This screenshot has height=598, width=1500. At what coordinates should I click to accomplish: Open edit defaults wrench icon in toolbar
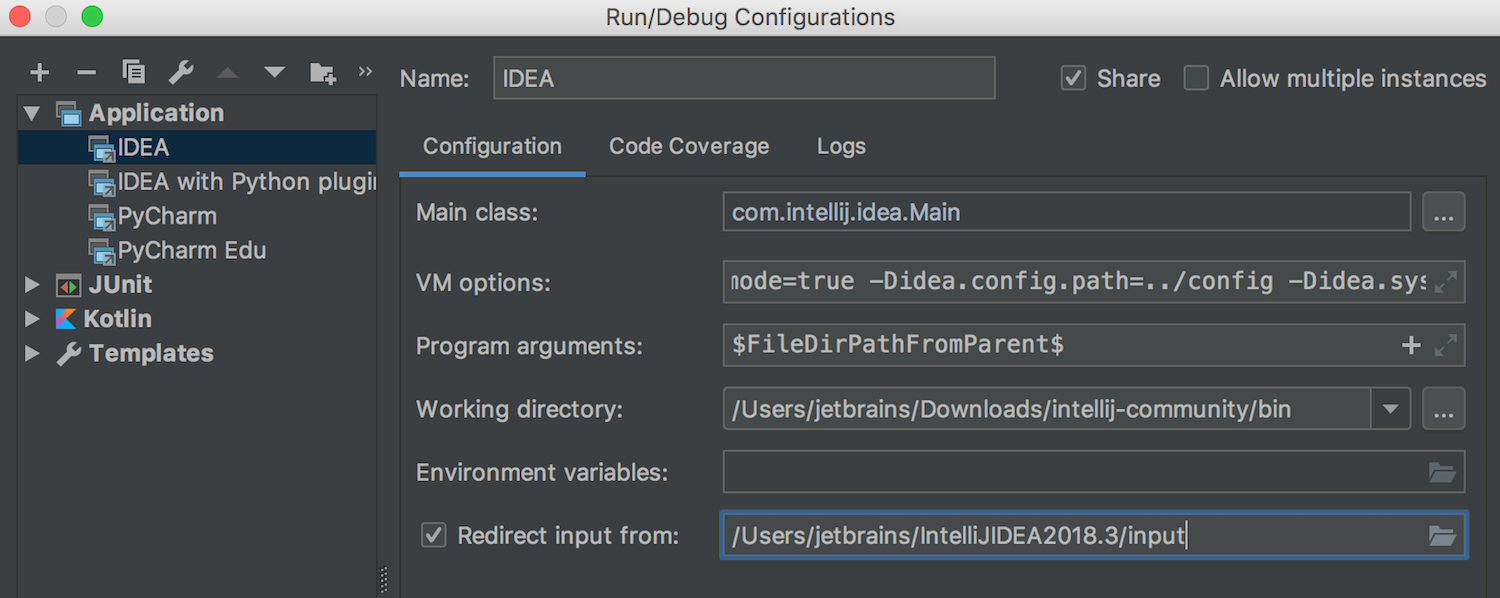pyautogui.click(x=181, y=72)
